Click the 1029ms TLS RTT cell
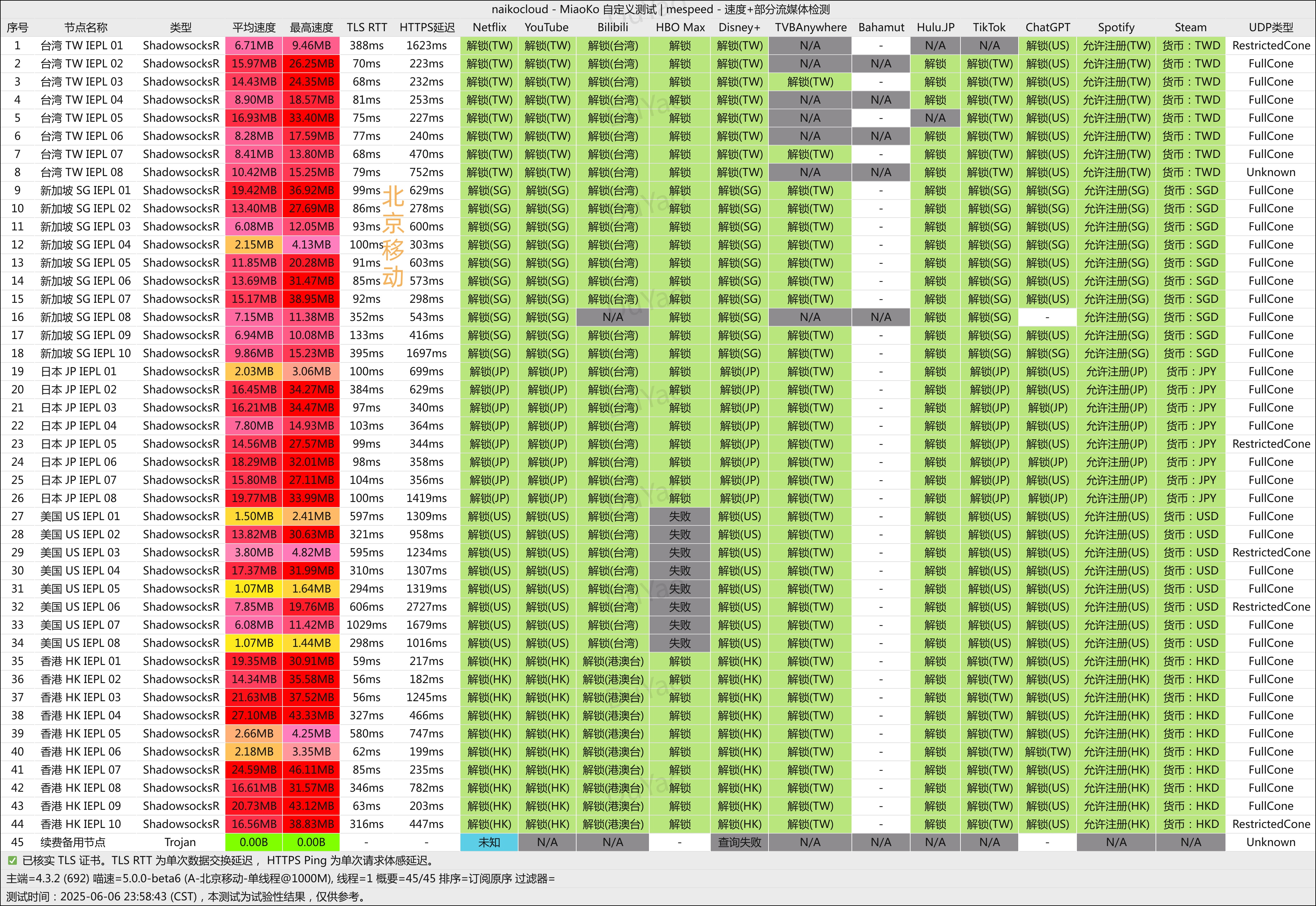 [x=366, y=625]
